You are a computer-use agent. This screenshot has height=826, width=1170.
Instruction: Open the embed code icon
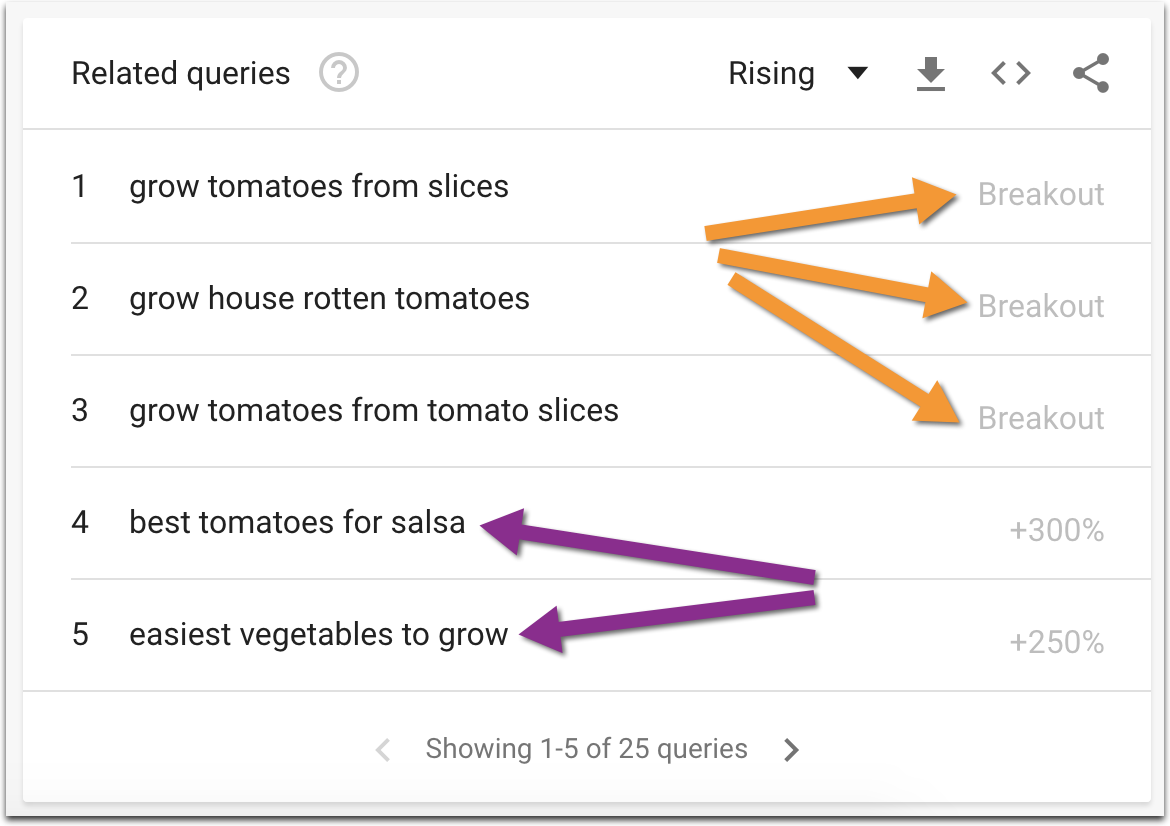tap(1010, 72)
